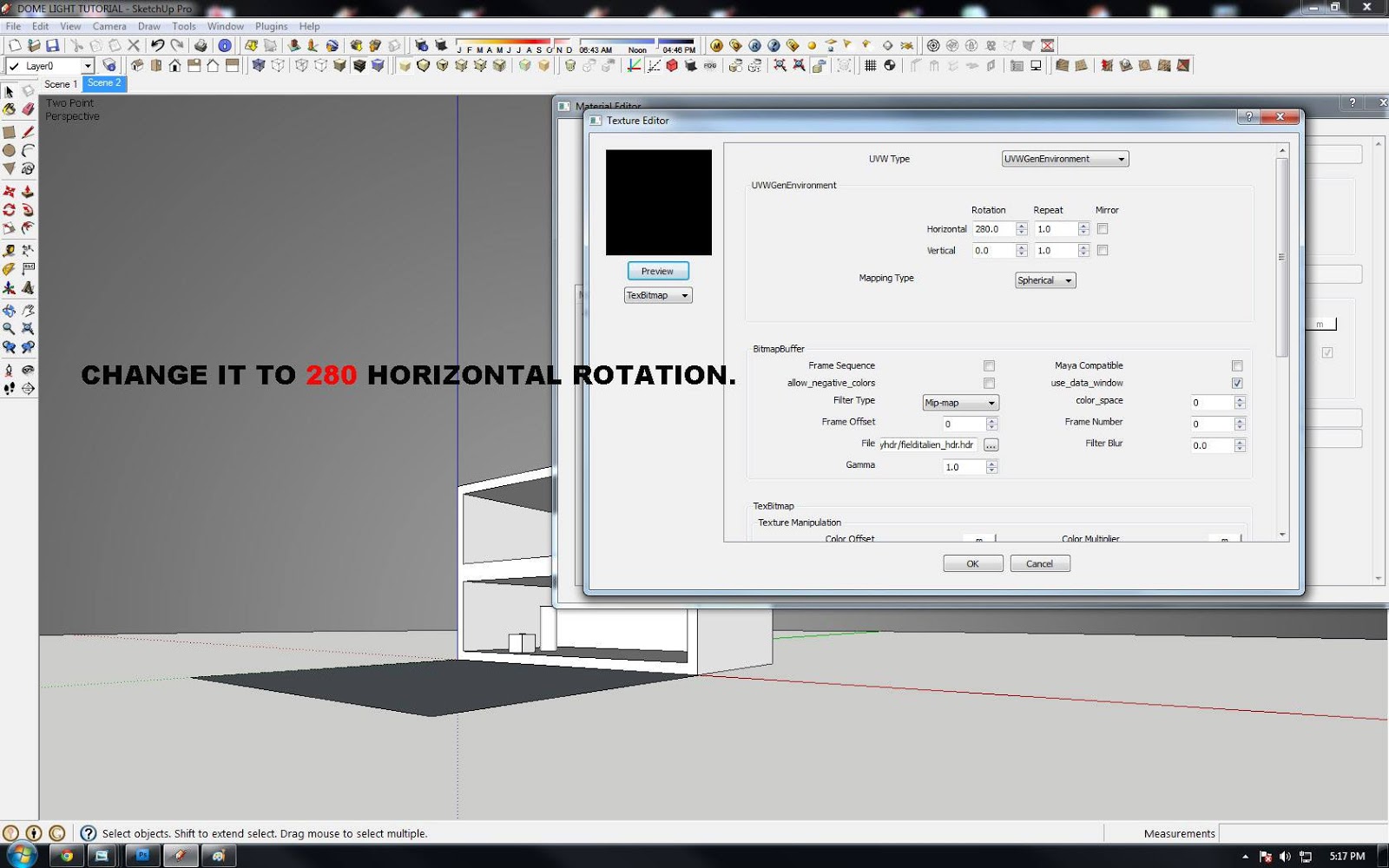Uncheck use_data_window
Screen dimensions: 1389x868
1236,383
